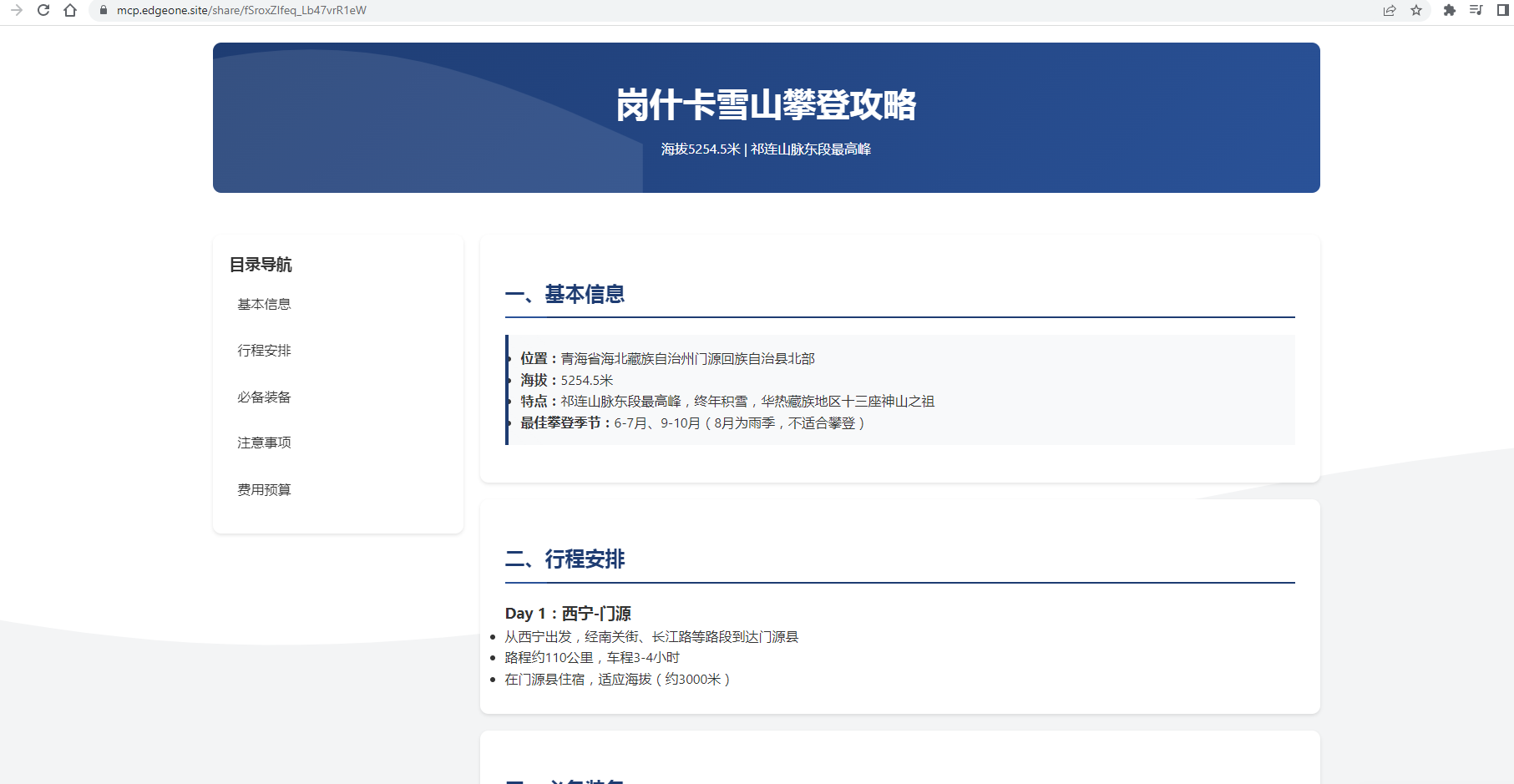Screen dimensions: 1514x784
Task: Click the 目录导航 sidebar heading
Action: pyautogui.click(x=261, y=265)
